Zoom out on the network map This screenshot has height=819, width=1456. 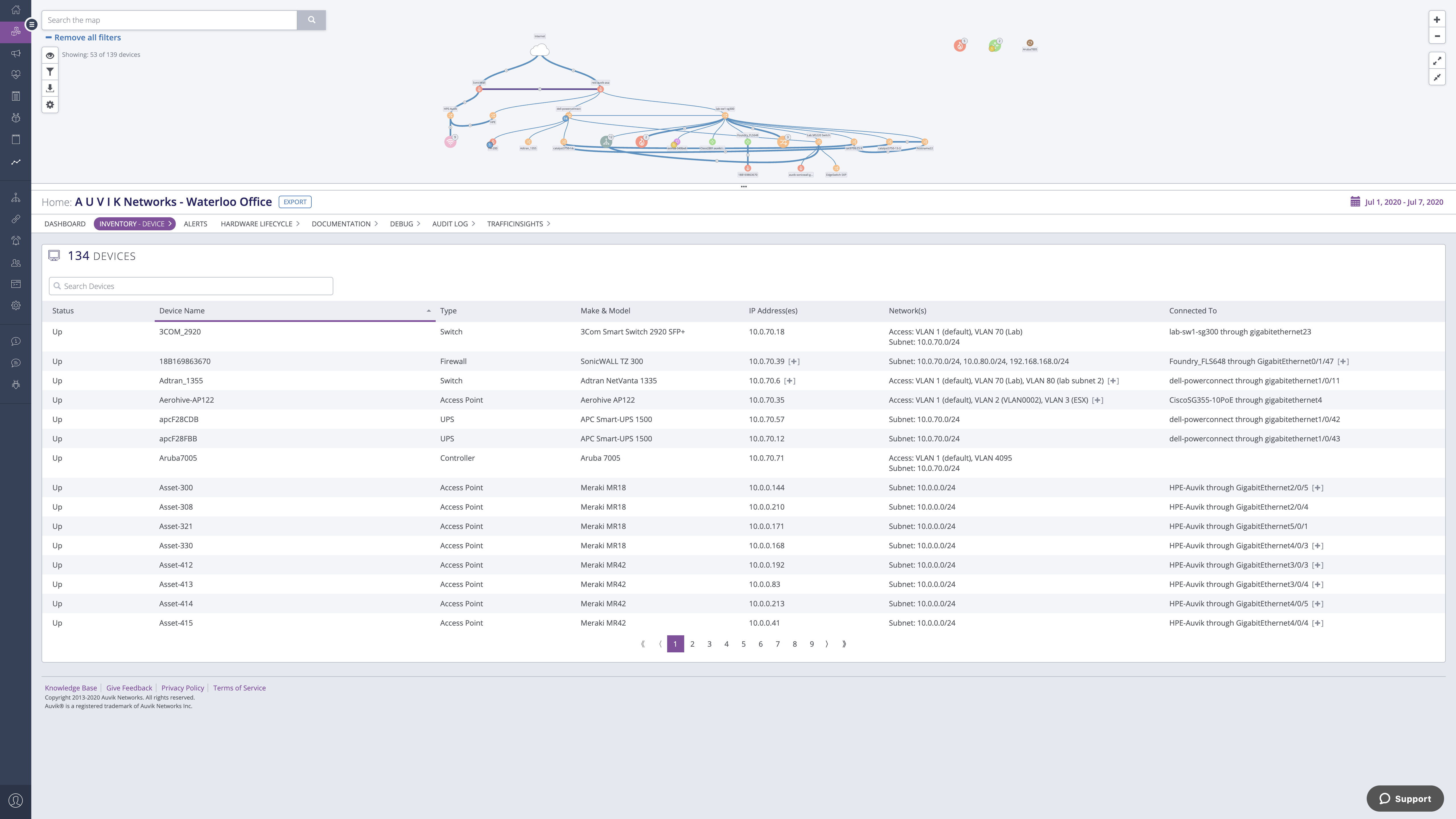(x=1437, y=36)
